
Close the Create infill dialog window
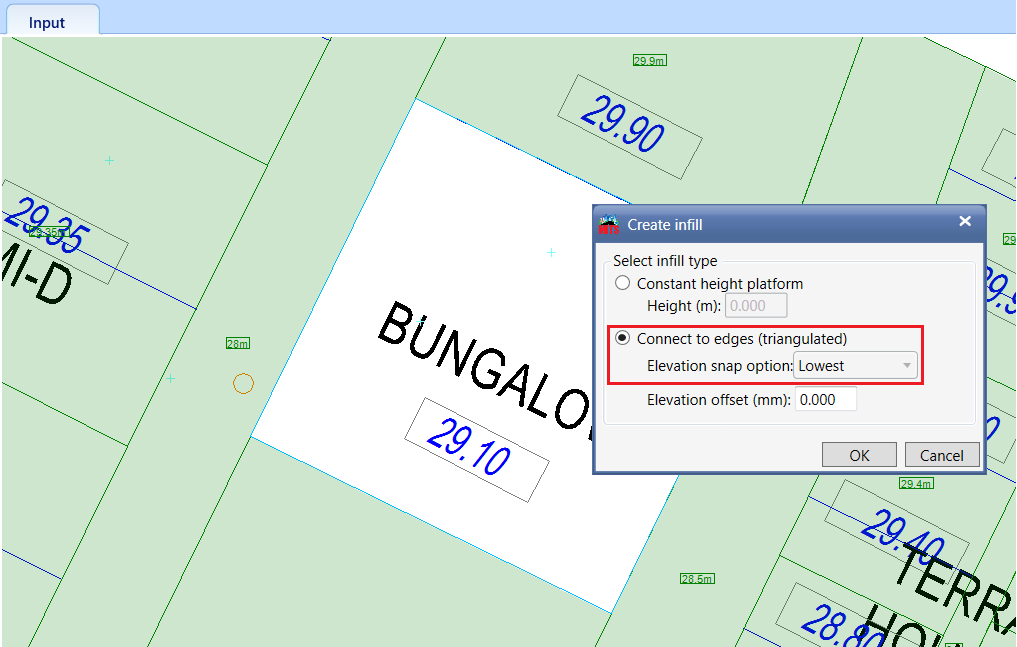(x=964, y=221)
